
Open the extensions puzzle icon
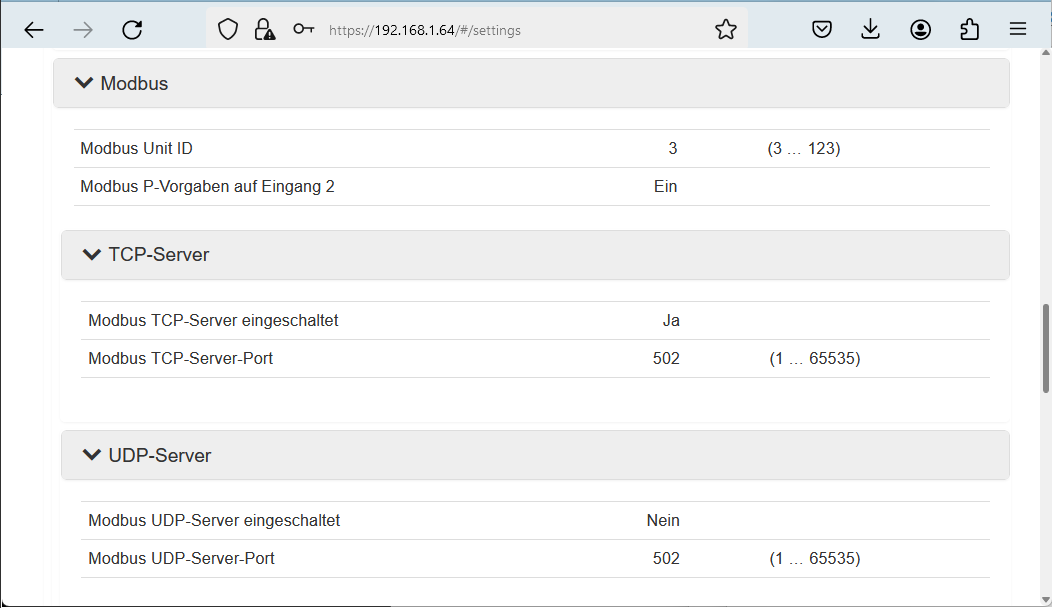[x=969, y=30]
